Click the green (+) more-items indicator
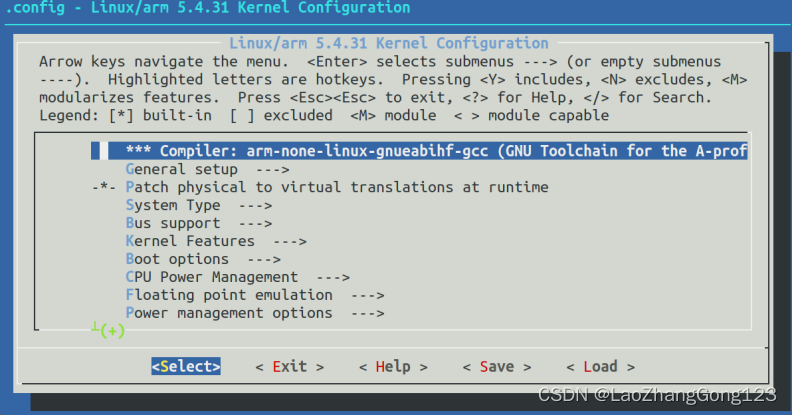The height and width of the screenshot is (415, 793). (112, 331)
